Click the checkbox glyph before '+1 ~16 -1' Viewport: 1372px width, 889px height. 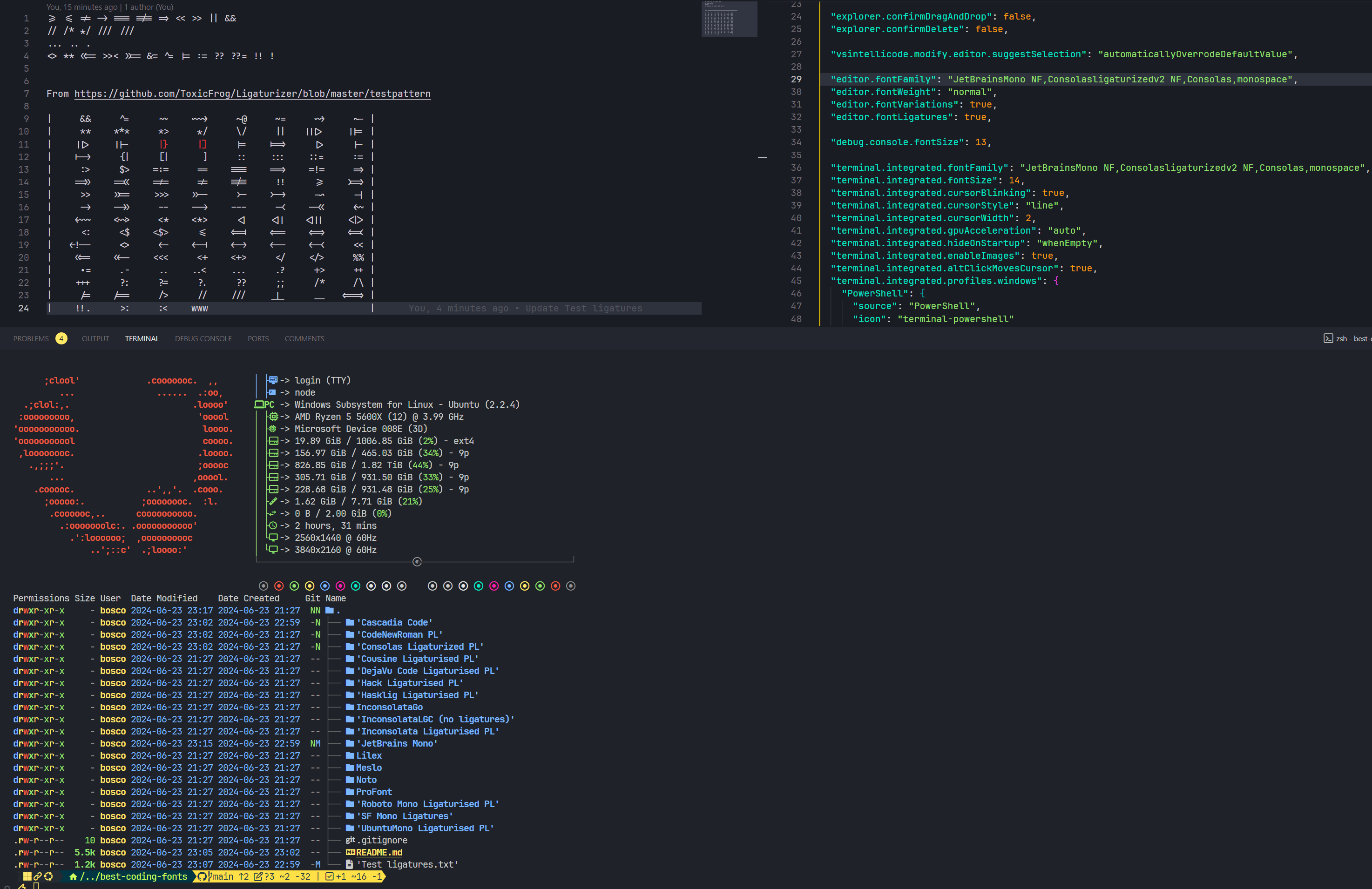click(x=329, y=876)
